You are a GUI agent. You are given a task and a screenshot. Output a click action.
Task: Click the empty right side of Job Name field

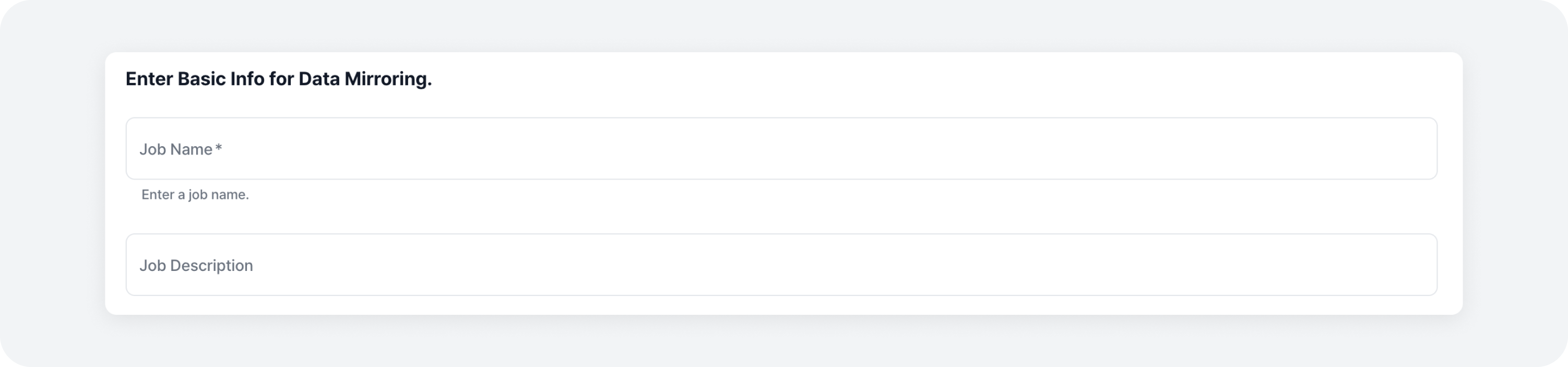(1217, 149)
